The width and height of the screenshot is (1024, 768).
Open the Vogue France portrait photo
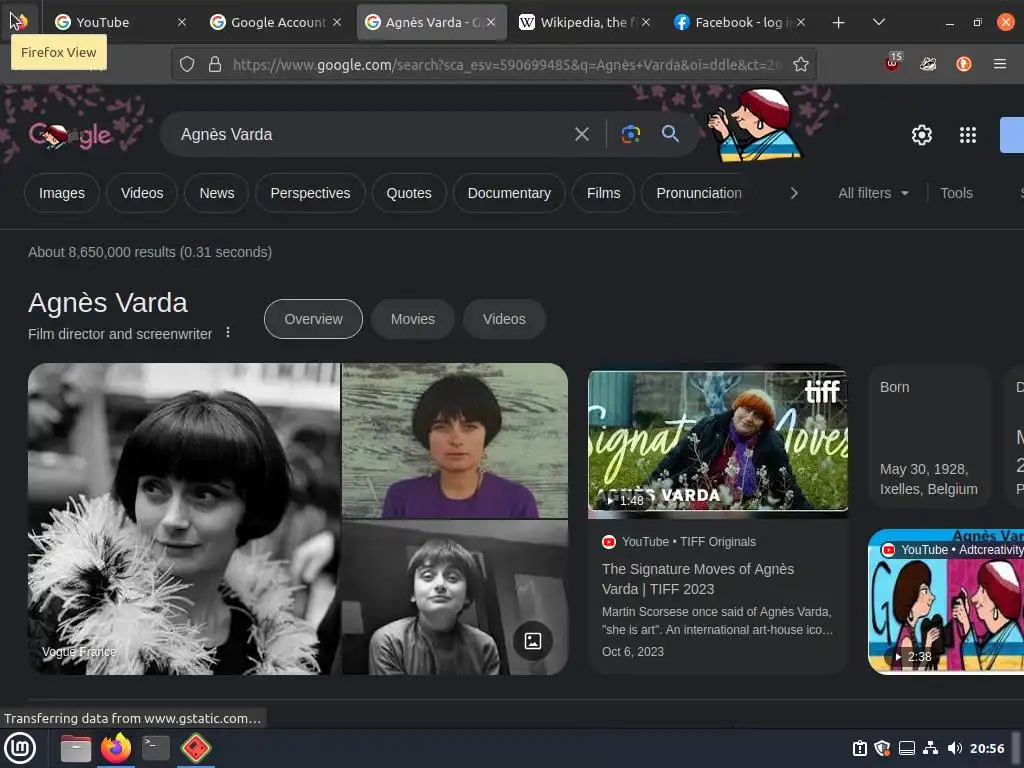click(184, 519)
